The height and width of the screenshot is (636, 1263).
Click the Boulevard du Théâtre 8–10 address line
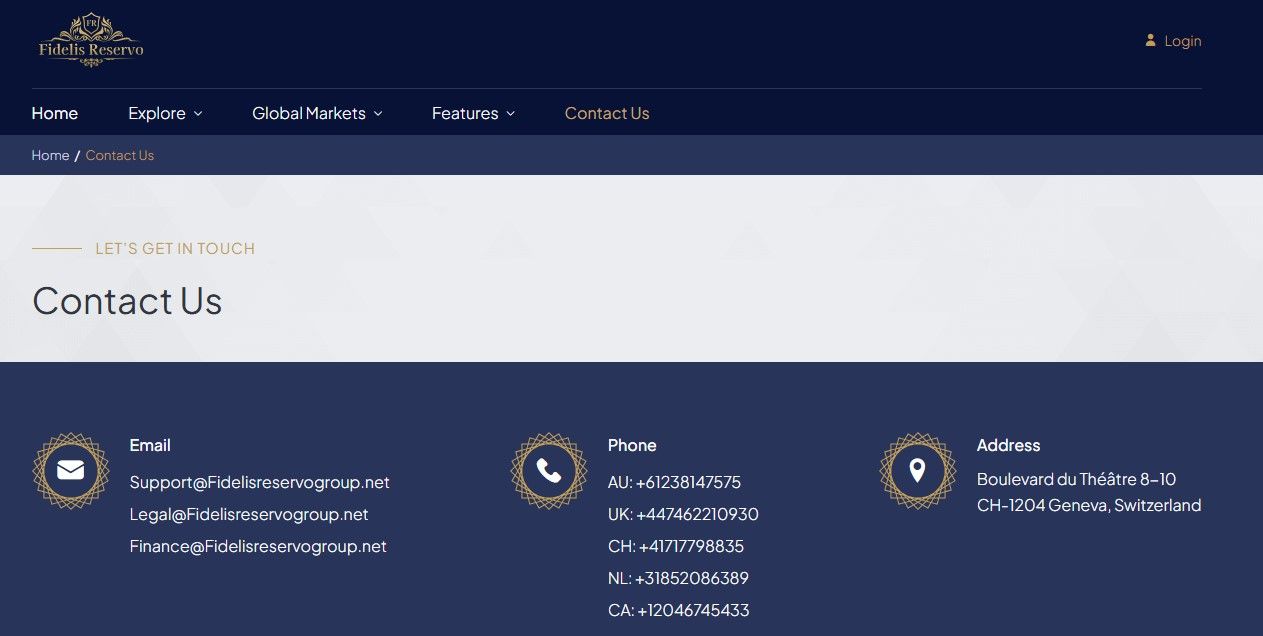pyautogui.click(x=1076, y=479)
